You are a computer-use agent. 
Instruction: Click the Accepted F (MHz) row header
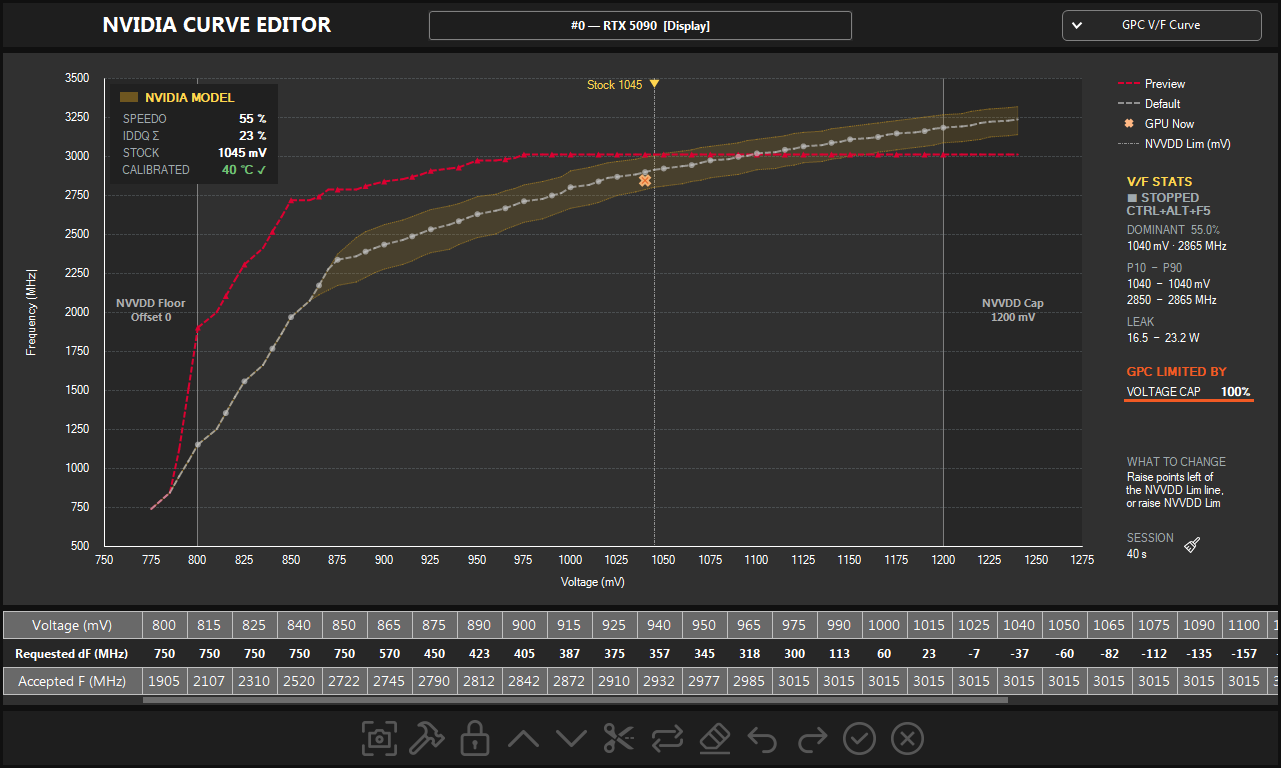coord(73,681)
